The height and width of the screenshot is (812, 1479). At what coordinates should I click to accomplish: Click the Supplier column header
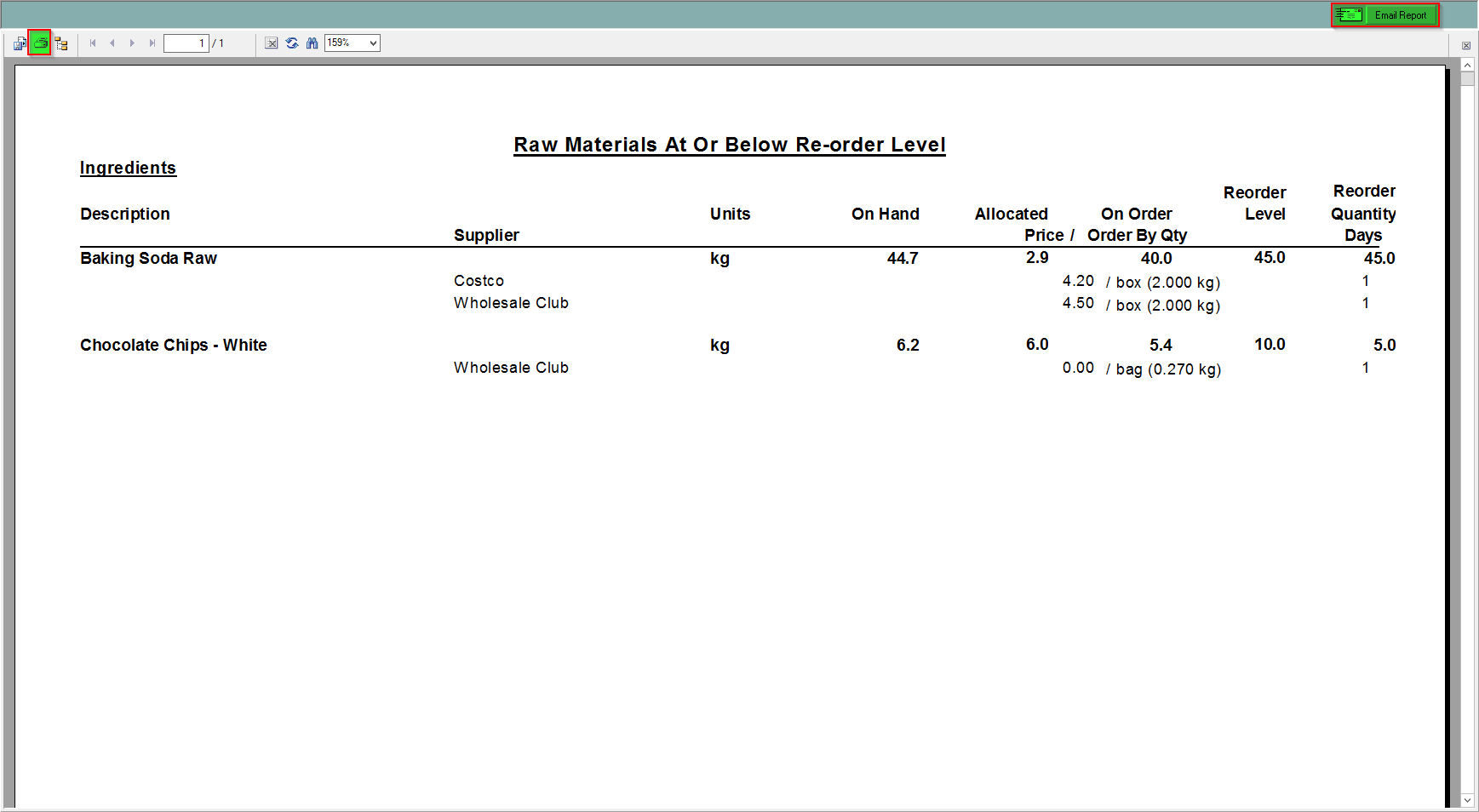[486, 235]
